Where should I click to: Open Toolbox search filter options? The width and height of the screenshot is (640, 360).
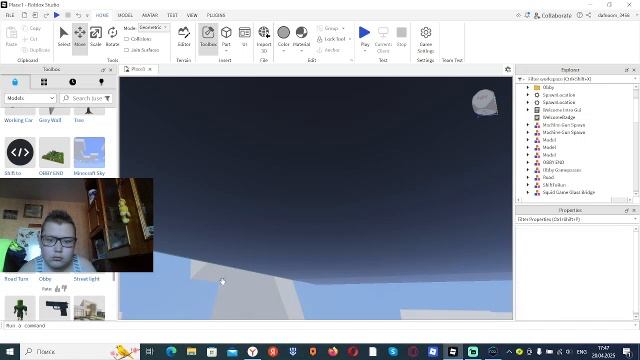tap(107, 98)
